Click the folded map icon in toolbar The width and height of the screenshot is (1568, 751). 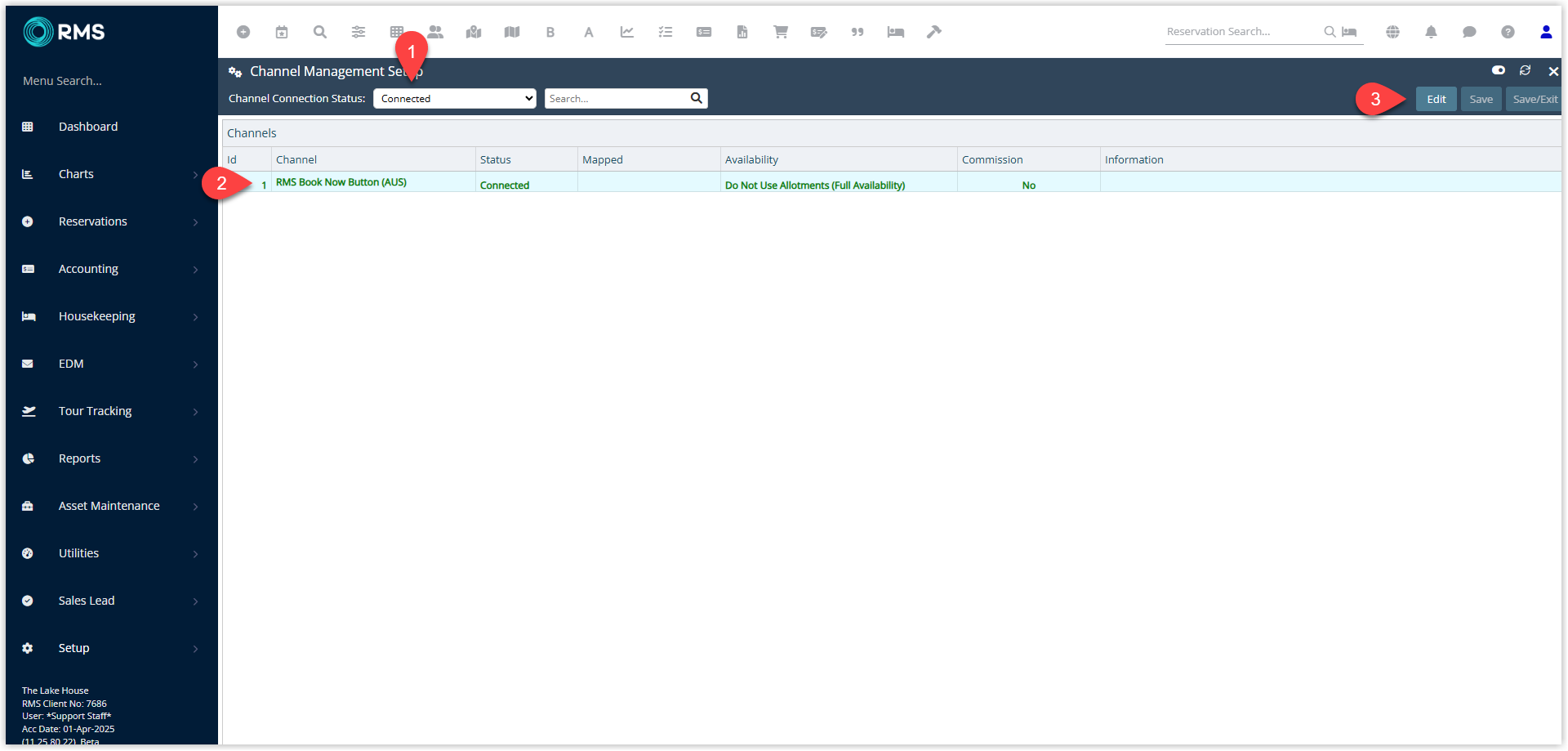512,32
